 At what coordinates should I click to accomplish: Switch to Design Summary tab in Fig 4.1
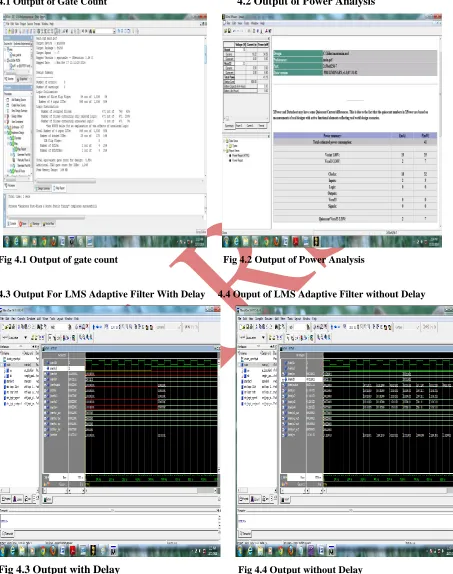(43, 188)
